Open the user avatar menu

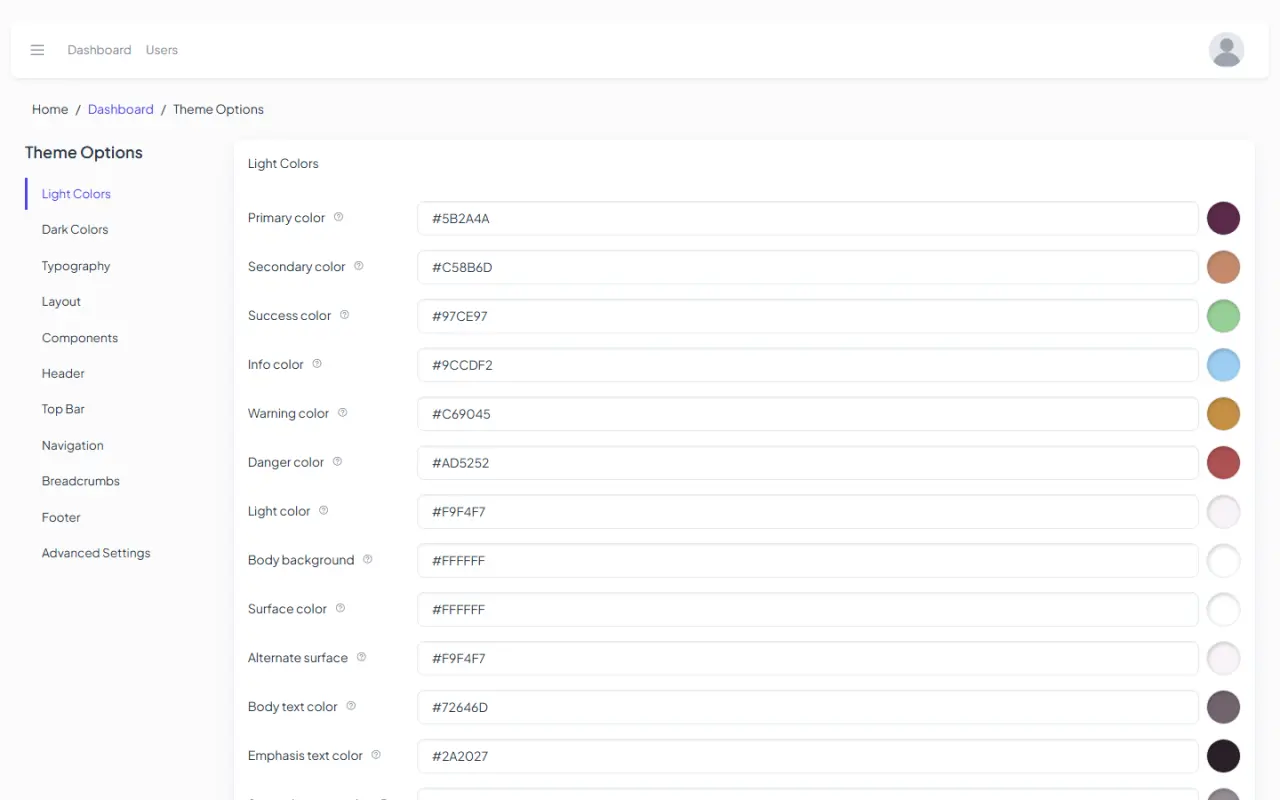click(1226, 50)
